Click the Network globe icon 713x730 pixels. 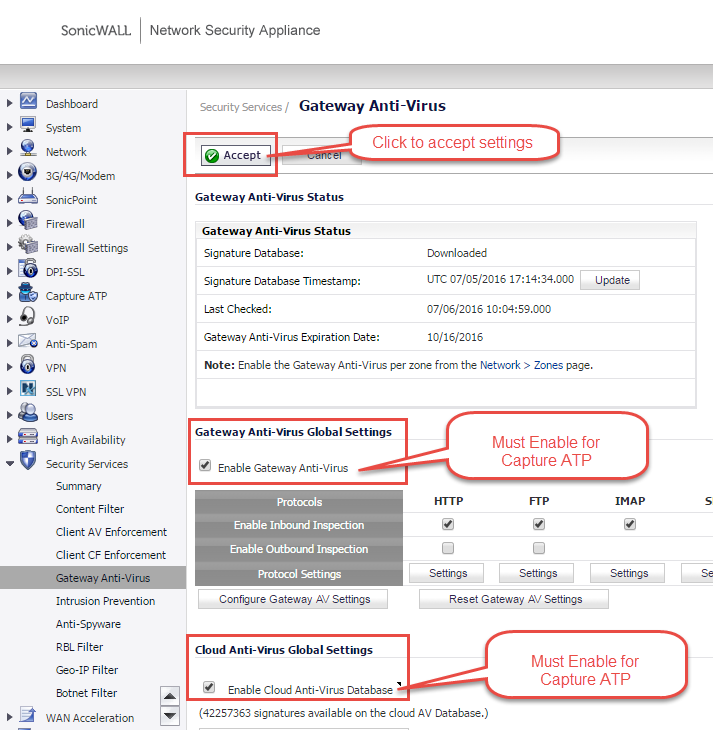(28, 151)
